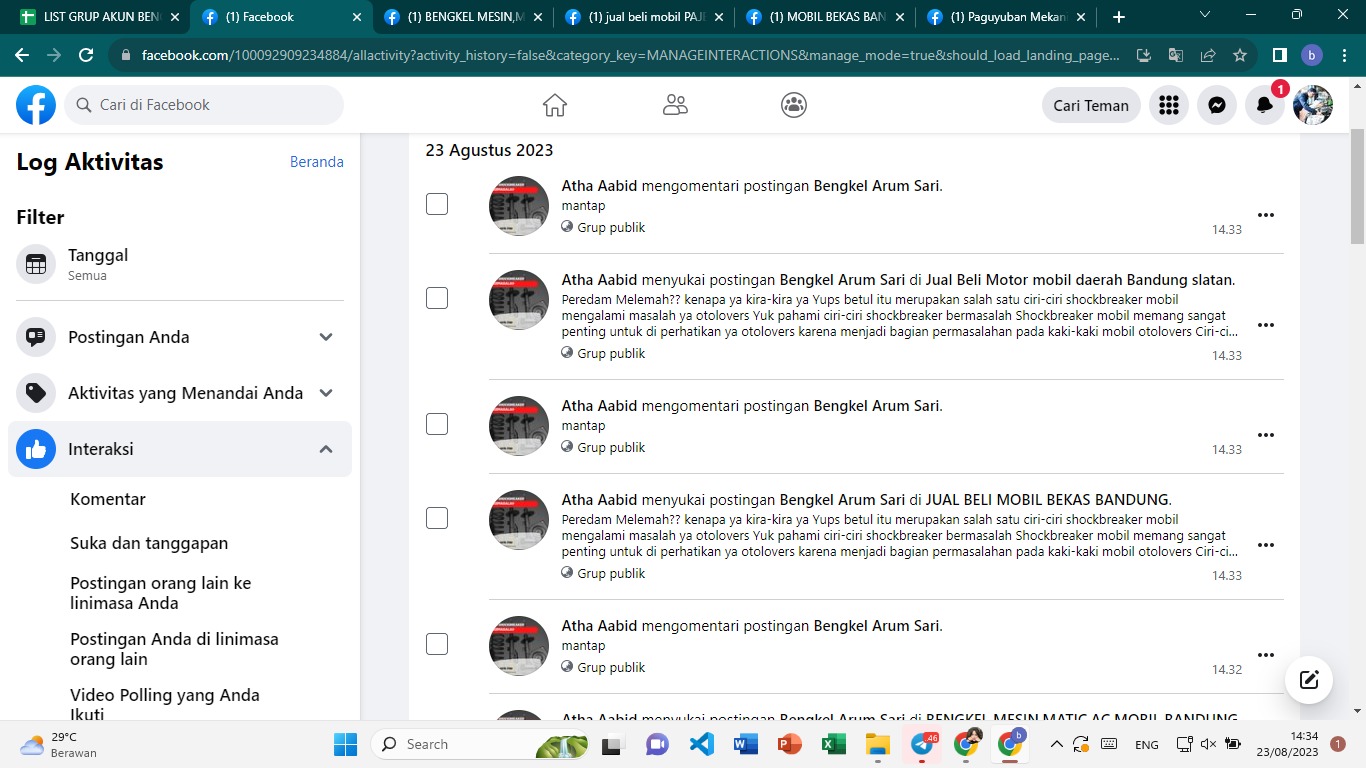This screenshot has width=1366, height=768.
Task: Open Windows Start menu
Action: tap(345, 744)
